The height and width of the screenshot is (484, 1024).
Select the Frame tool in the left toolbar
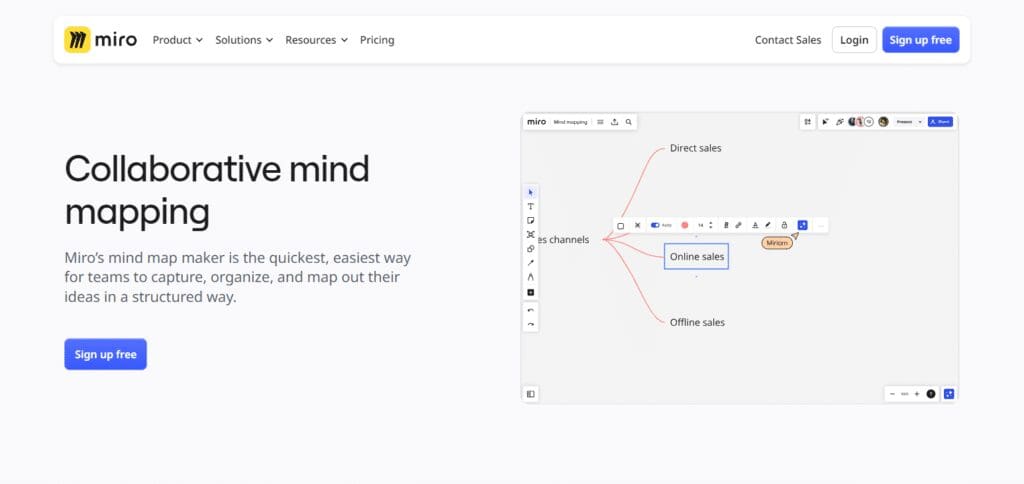(x=530, y=234)
